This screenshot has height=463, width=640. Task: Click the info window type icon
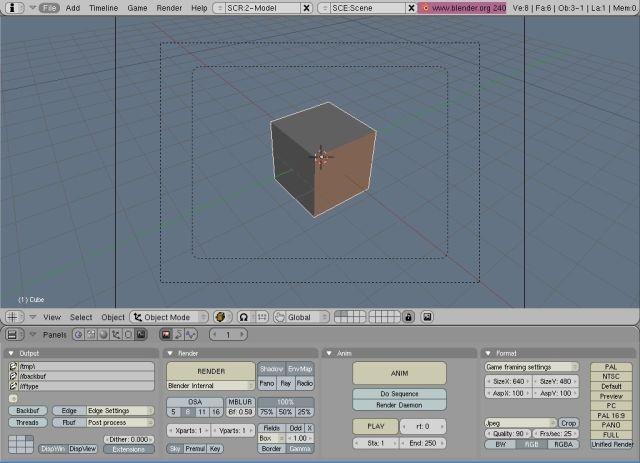pos(12,7)
